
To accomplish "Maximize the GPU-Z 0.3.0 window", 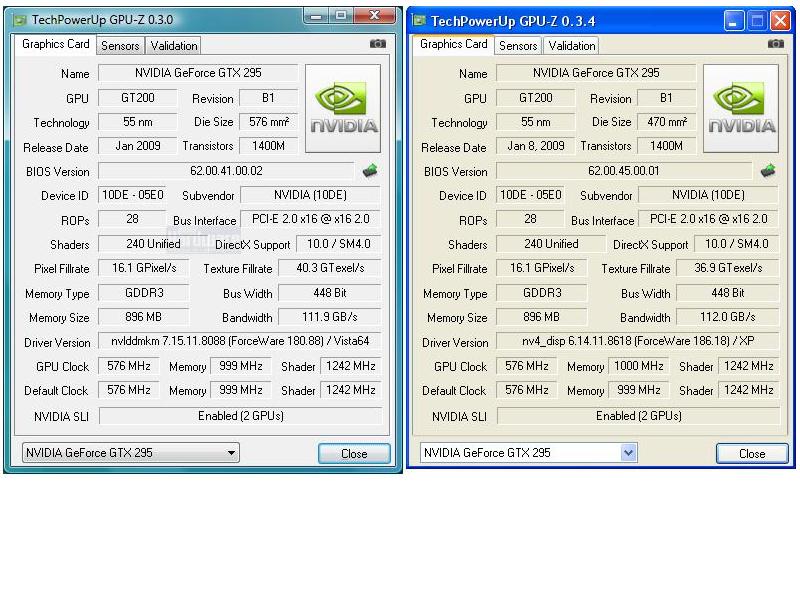I will (340, 16).
